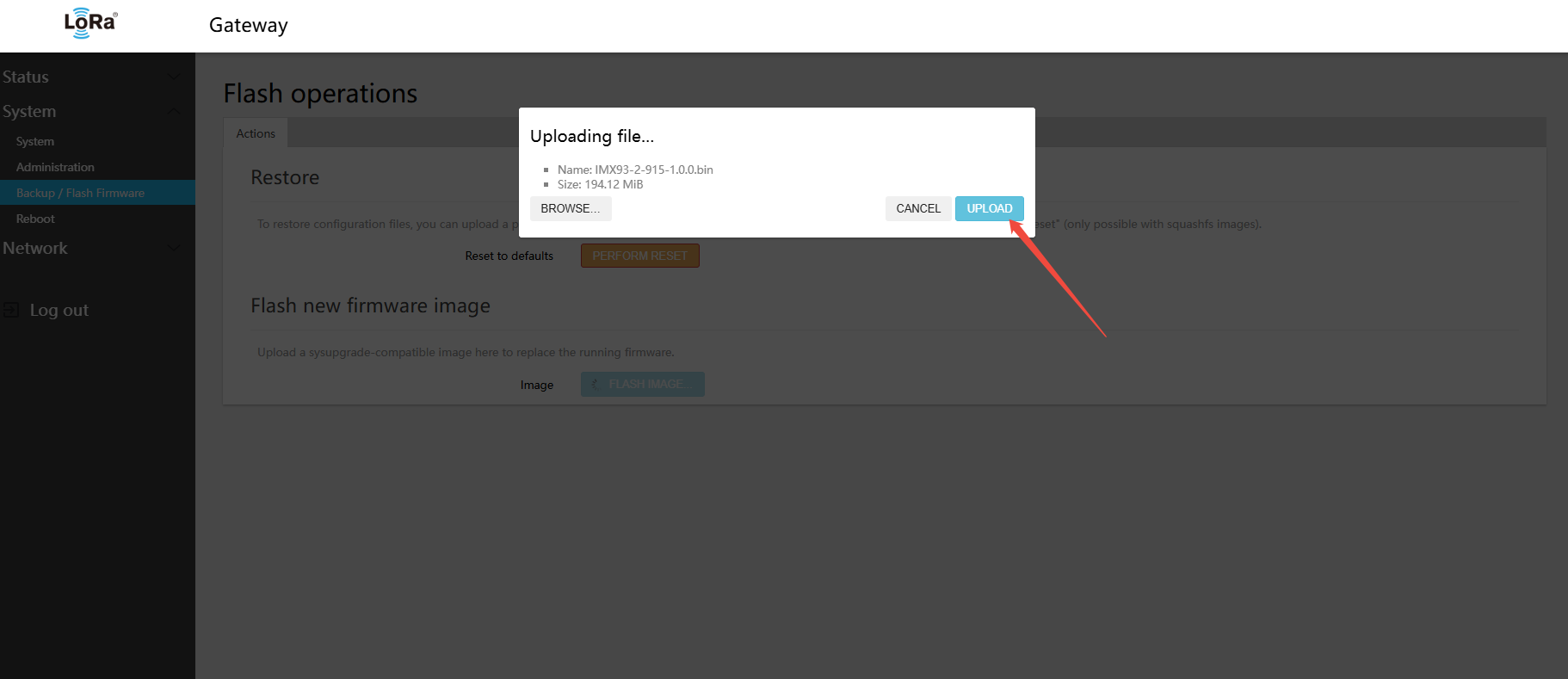1568x679 pixels.
Task: Collapse the System menu chevron
Action: point(174,112)
